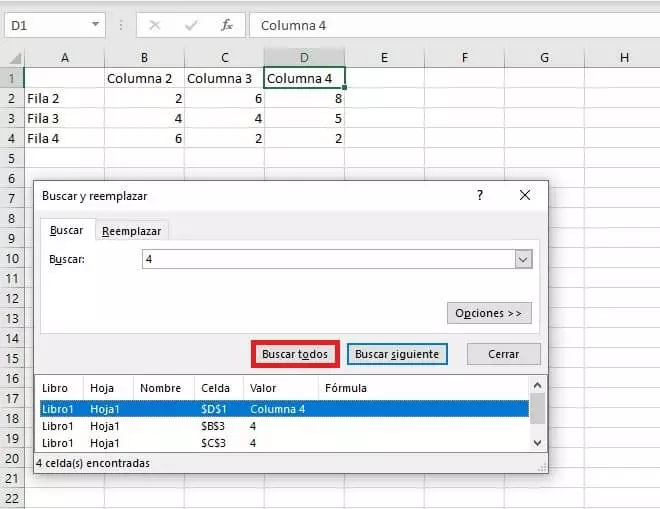Switch to the Reemplazar tab
660x509 pixels.
tap(131, 231)
